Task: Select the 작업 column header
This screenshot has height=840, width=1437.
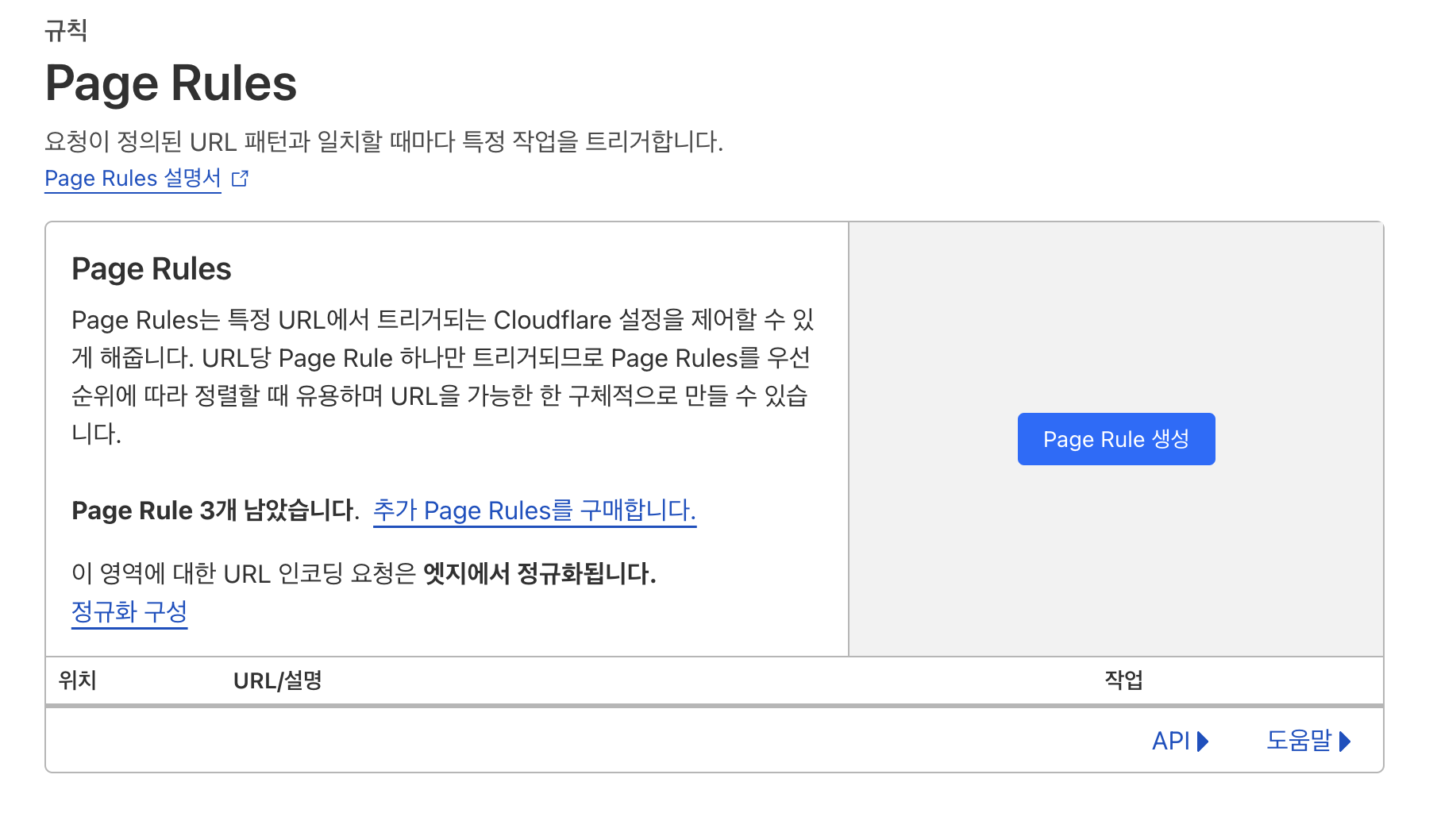Action: tap(1122, 680)
